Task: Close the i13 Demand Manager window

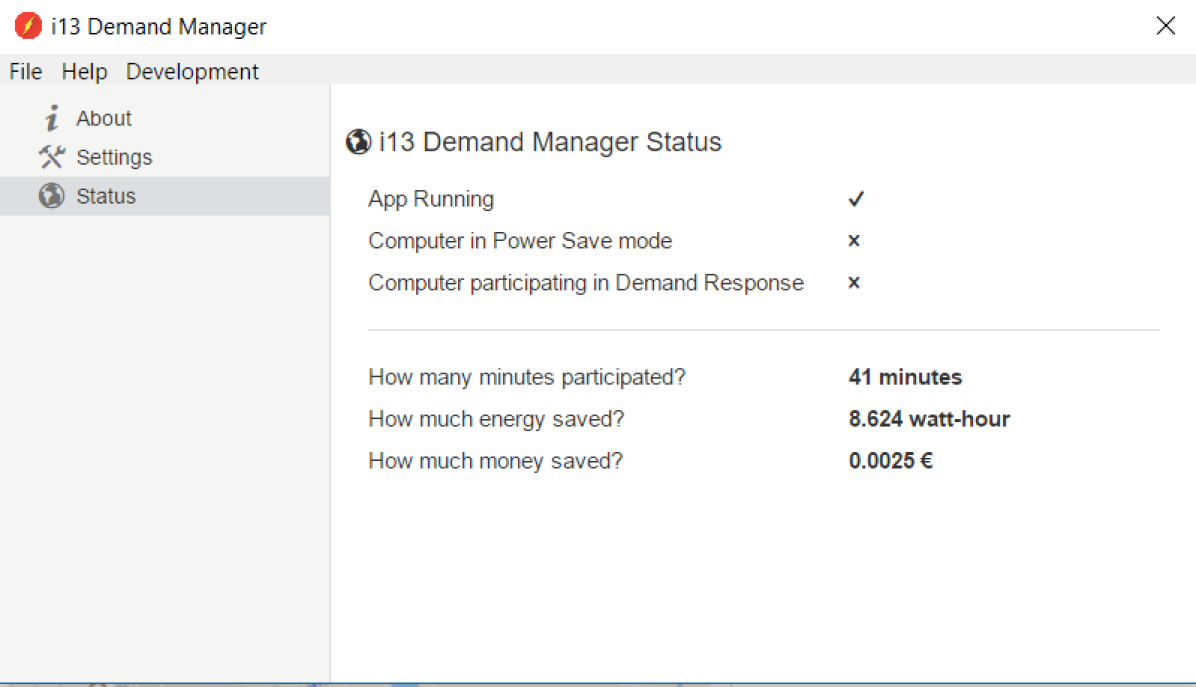Action: 1165,26
